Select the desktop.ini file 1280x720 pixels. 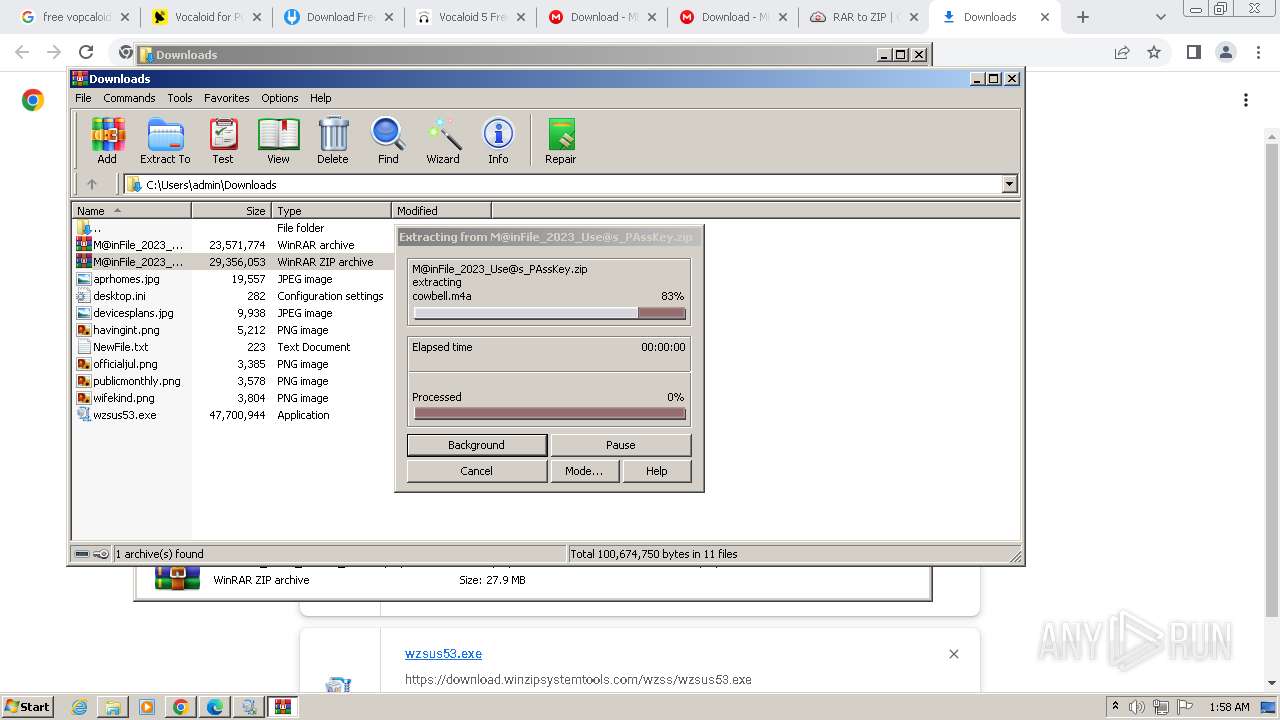click(119, 296)
